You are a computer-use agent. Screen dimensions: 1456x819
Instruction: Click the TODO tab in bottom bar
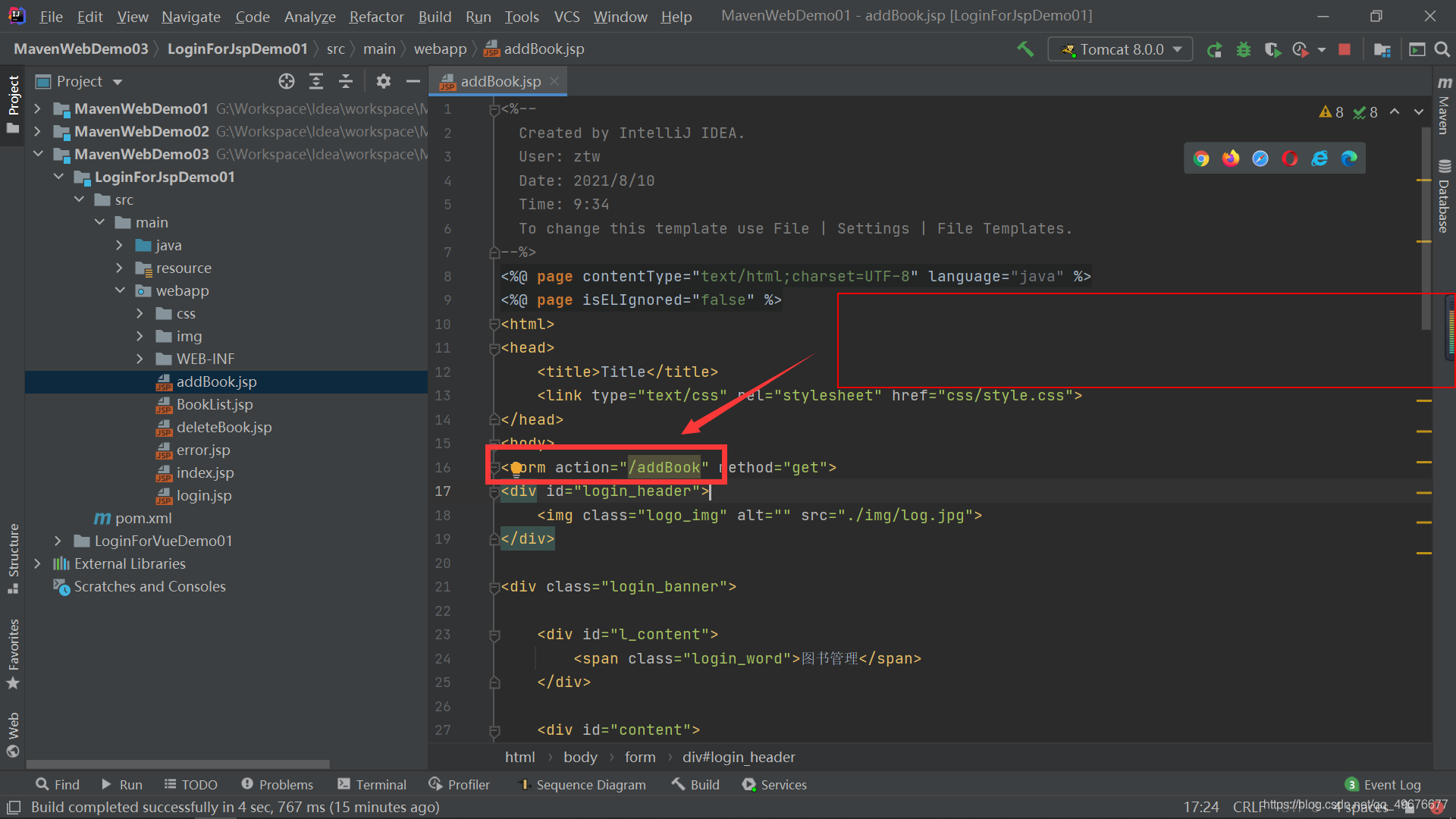(x=195, y=784)
